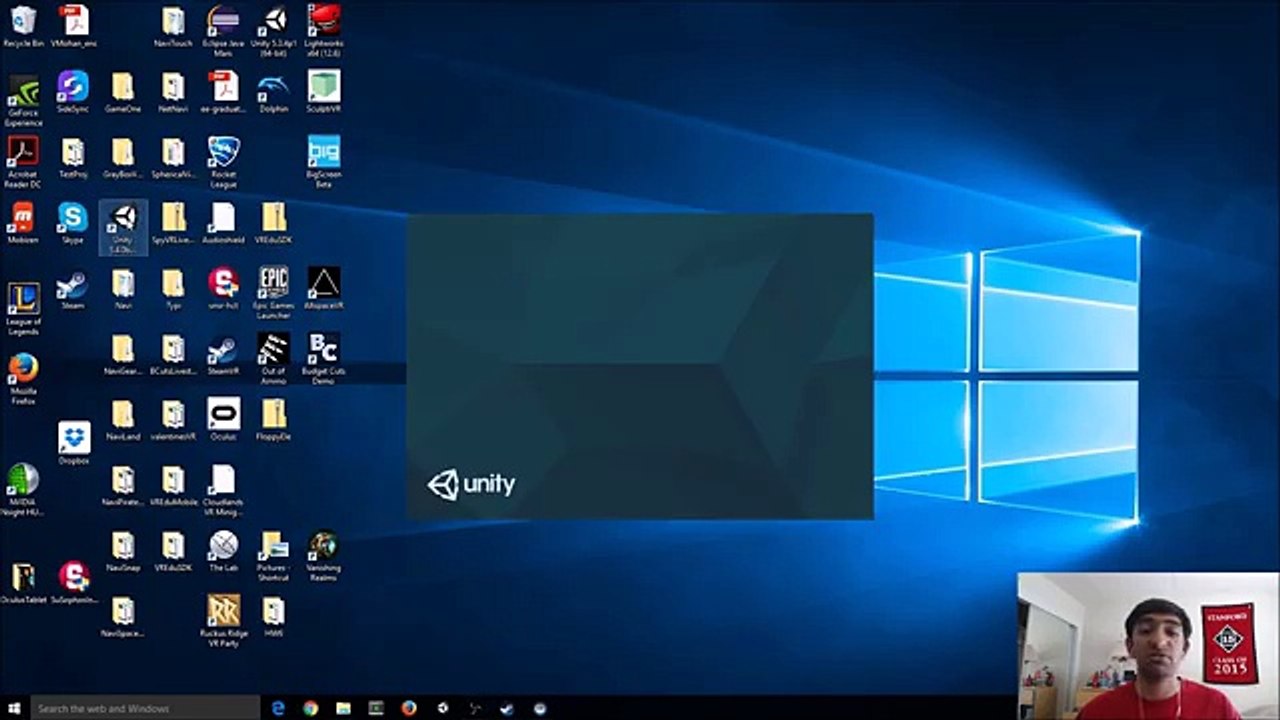Open the Recycle Bin on the desktop
This screenshot has width=1280, height=720.
[x=23, y=26]
